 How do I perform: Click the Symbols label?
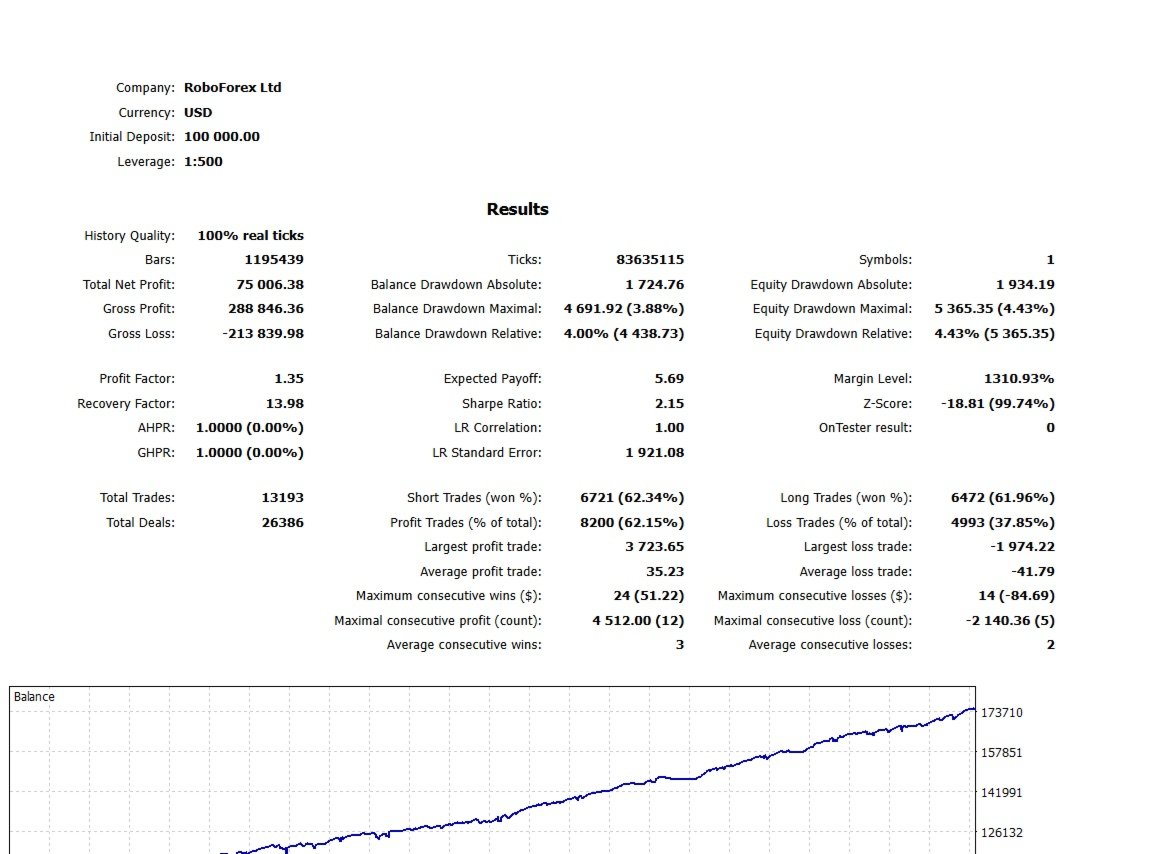(x=885, y=259)
